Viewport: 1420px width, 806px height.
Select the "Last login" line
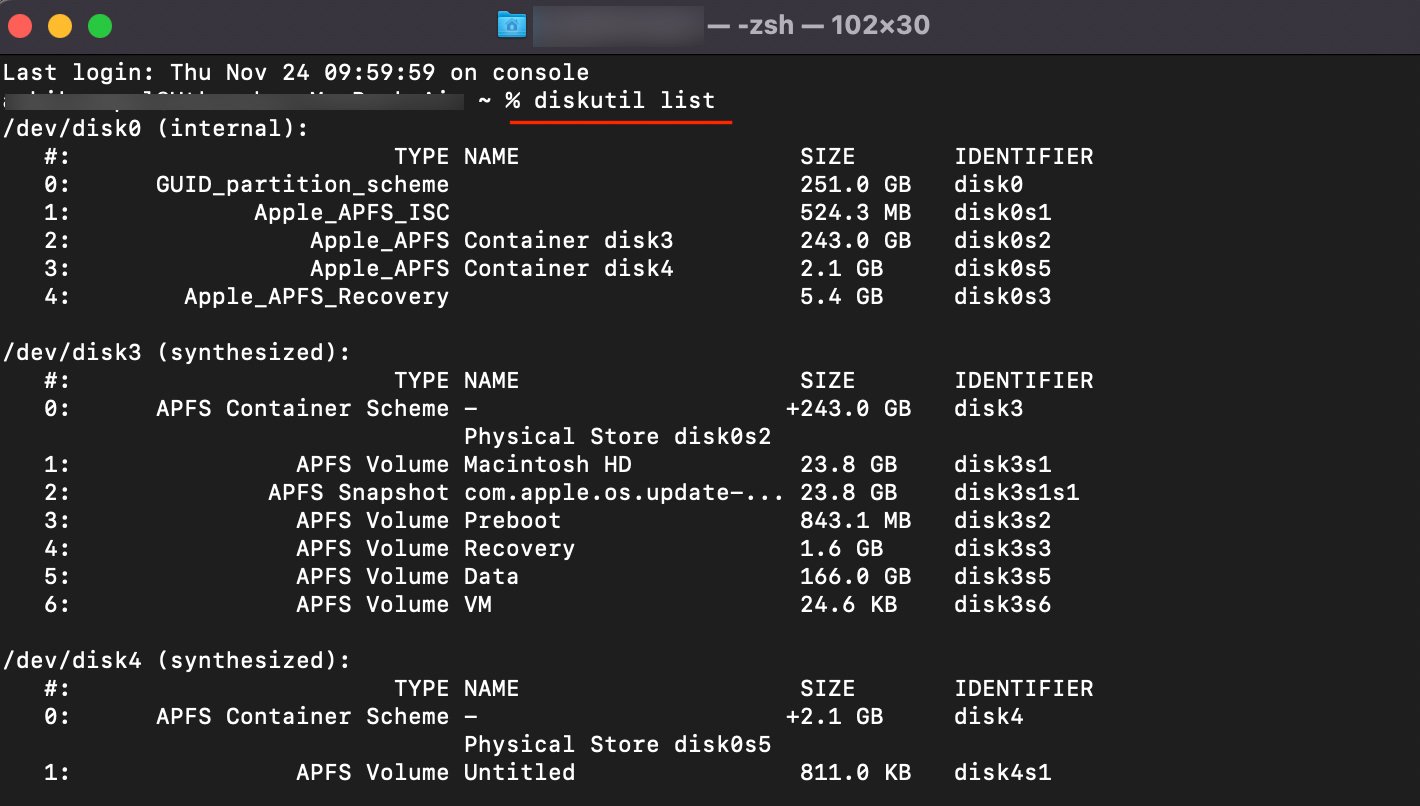click(x=295, y=73)
